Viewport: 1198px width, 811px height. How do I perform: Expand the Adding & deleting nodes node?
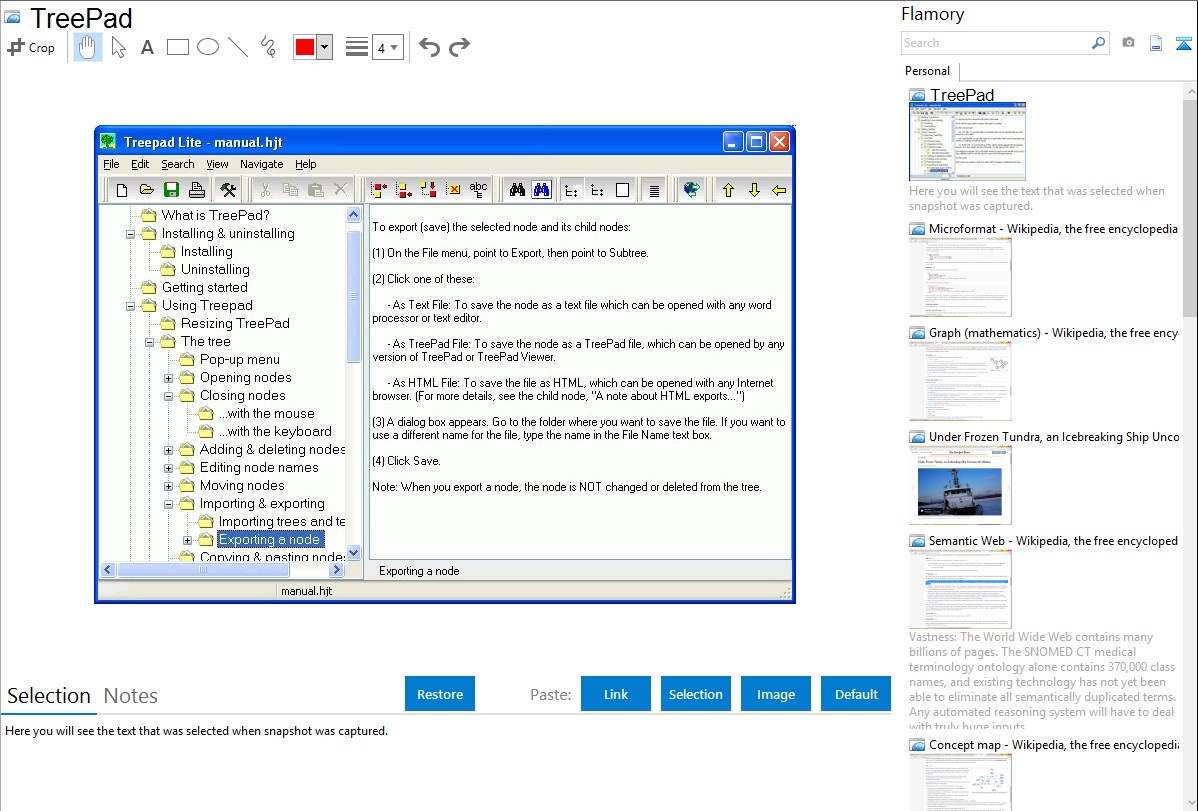click(x=169, y=449)
